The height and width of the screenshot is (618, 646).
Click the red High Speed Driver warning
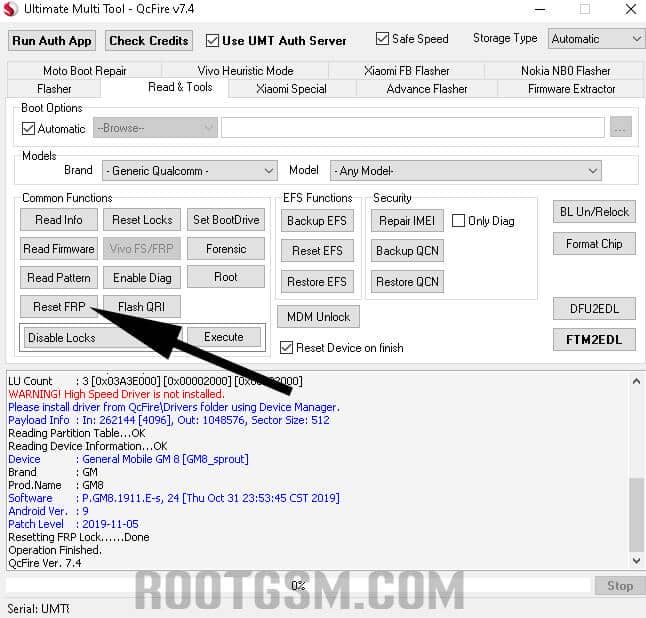click(116, 394)
